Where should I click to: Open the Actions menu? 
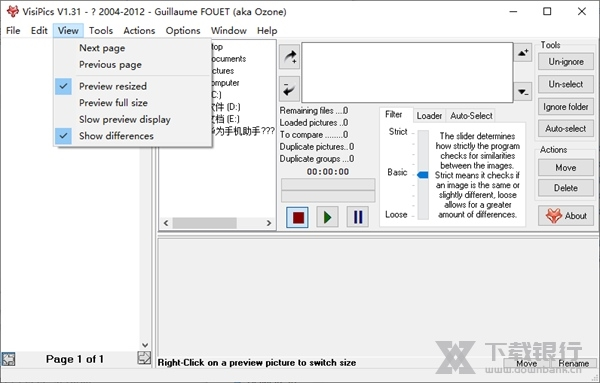(x=139, y=31)
